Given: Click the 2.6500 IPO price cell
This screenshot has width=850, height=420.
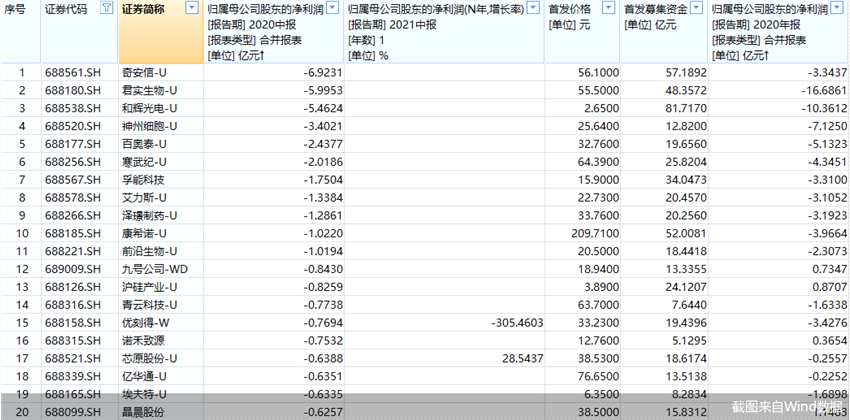Looking at the screenshot, I should coord(600,108).
